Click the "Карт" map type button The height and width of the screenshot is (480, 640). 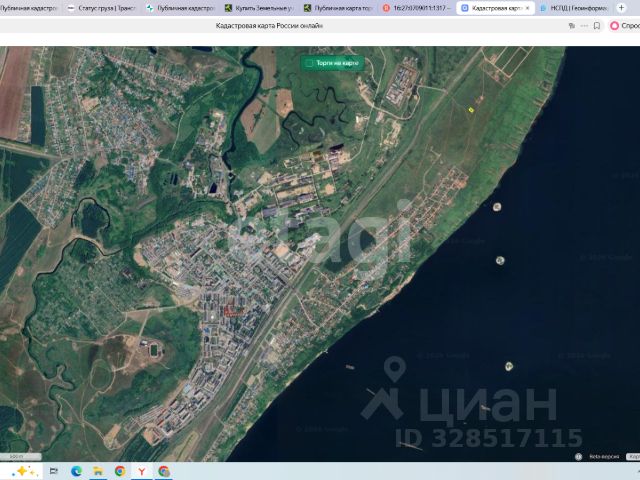coord(633,457)
